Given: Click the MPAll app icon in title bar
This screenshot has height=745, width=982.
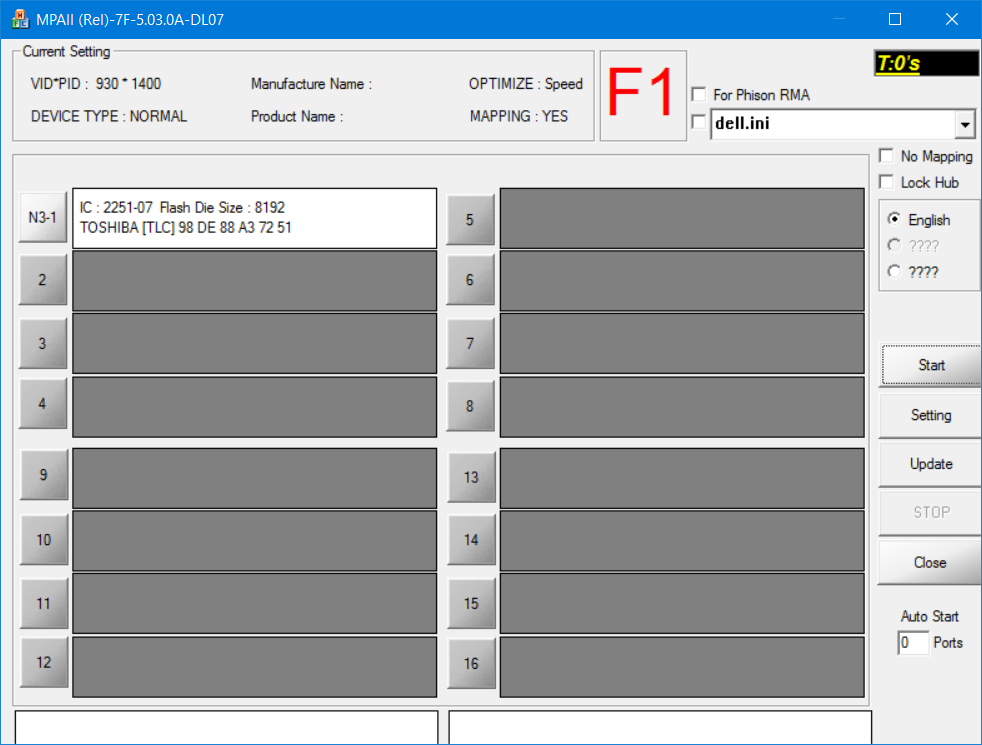Looking at the screenshot, I should click(x=20, y=19).
